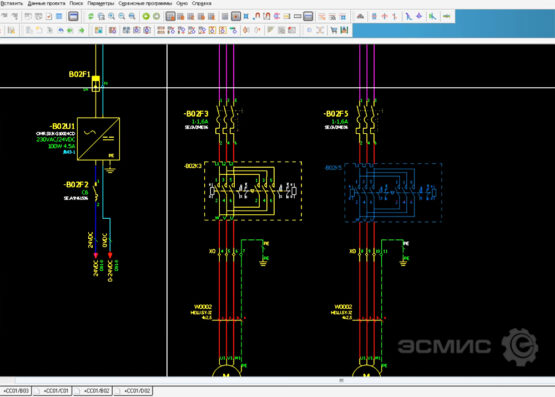This screenshot has height=397, width=555.
Task: Click the blue-and-yellow picture icon in second row
Action: [98, 30]
